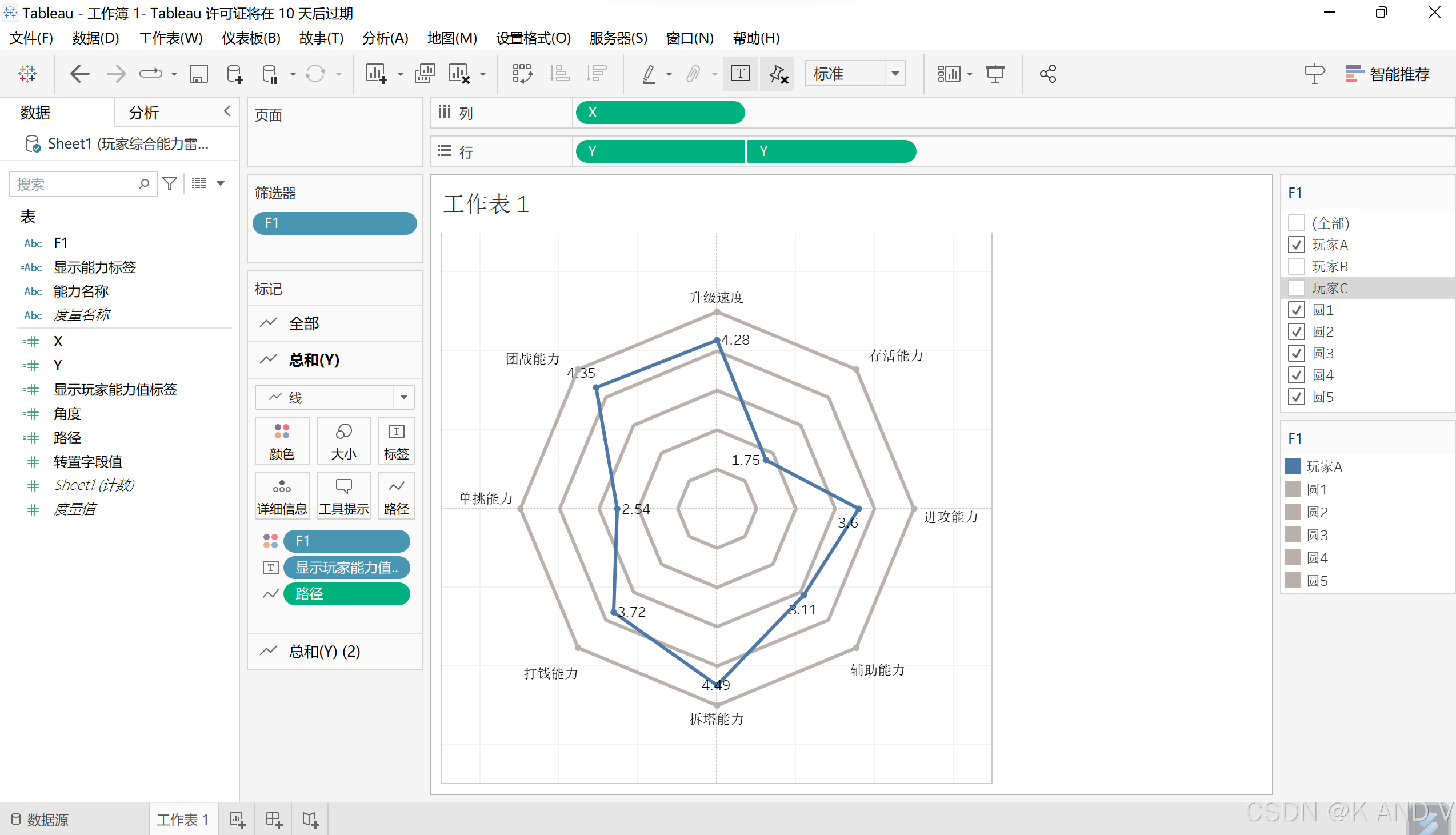
Task: Open the 分析(A) menu
Action: 385,38
